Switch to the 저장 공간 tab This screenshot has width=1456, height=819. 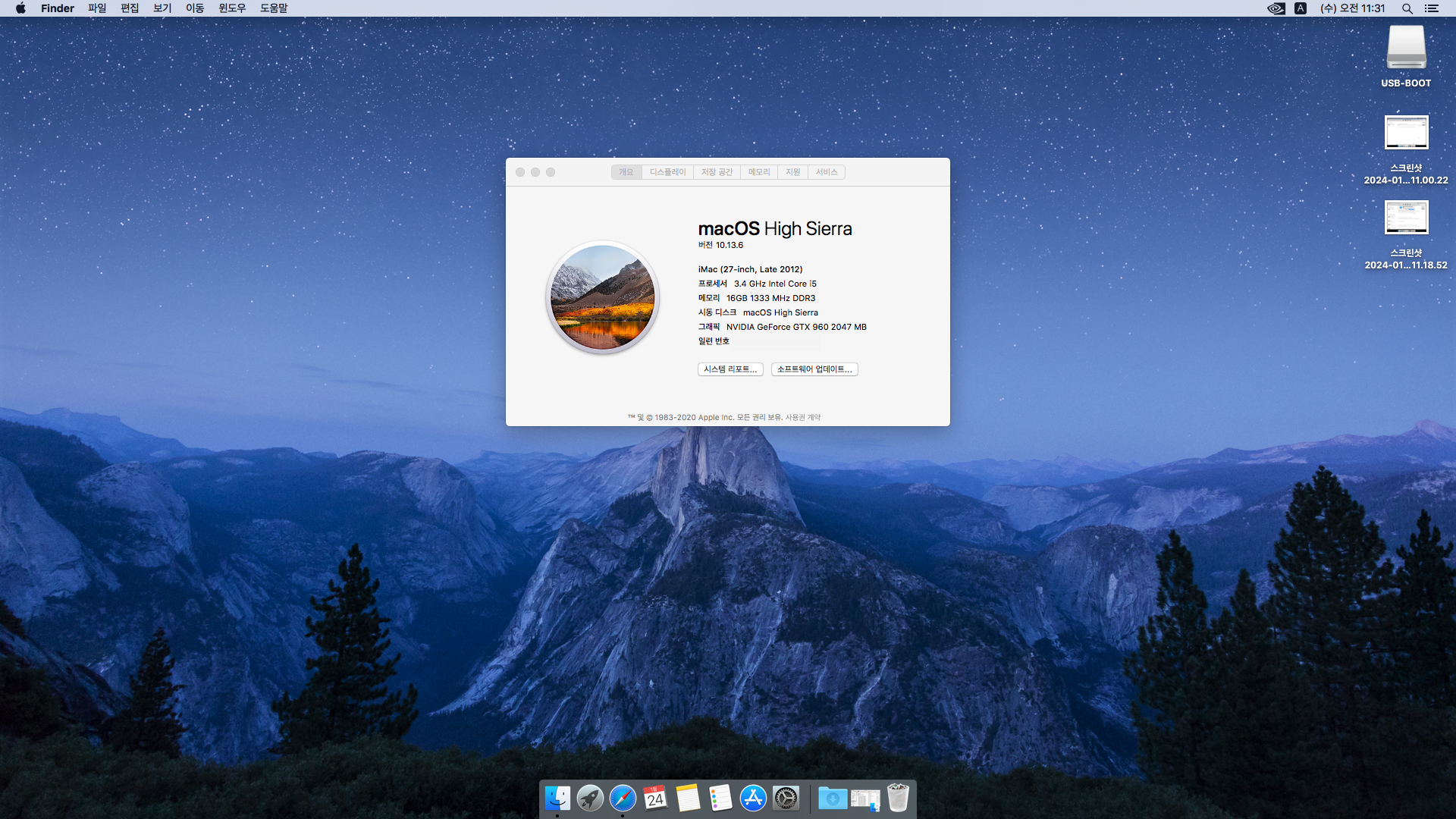pos(717,172)
